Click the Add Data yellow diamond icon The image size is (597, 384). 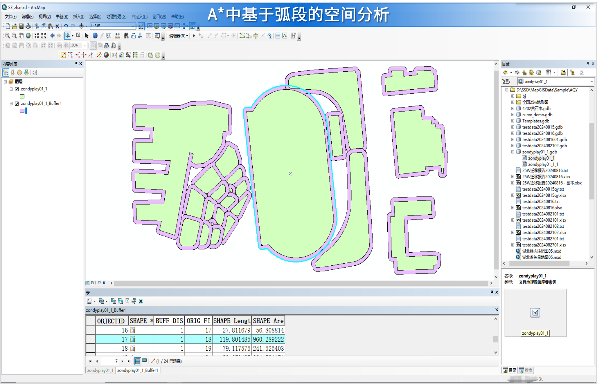point(82,26)
